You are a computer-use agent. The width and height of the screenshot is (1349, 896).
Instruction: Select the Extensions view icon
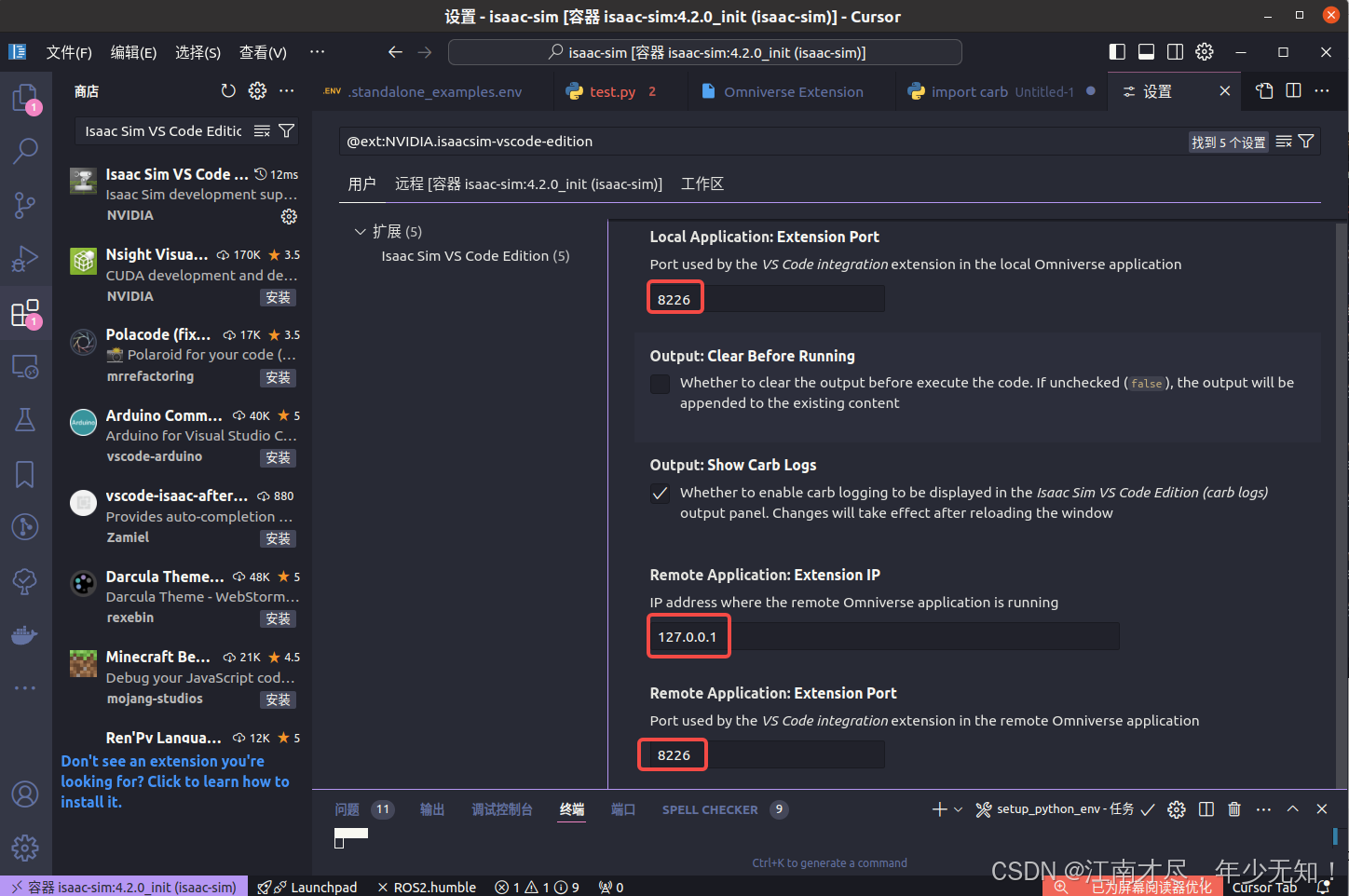click(25, 313)
